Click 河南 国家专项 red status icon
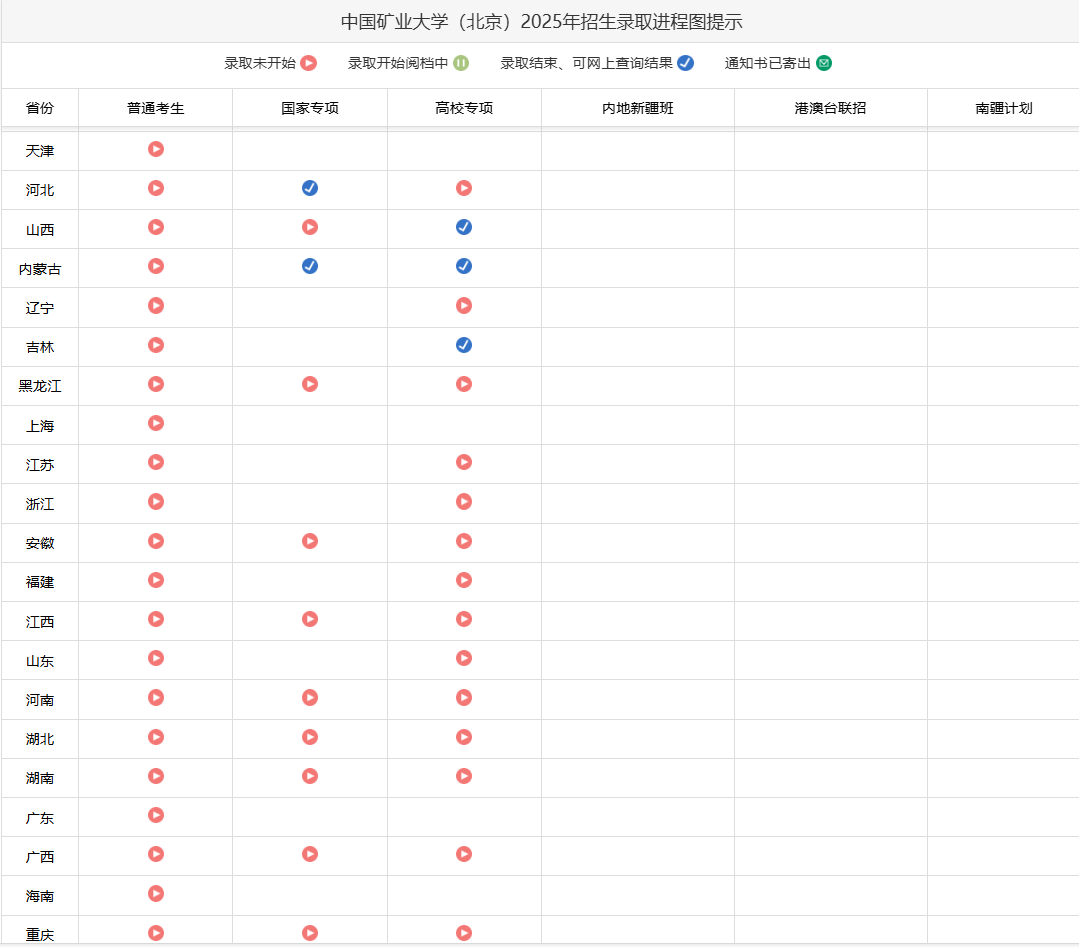Screen dimensions: 1079x947 click(x=310, y=698)
